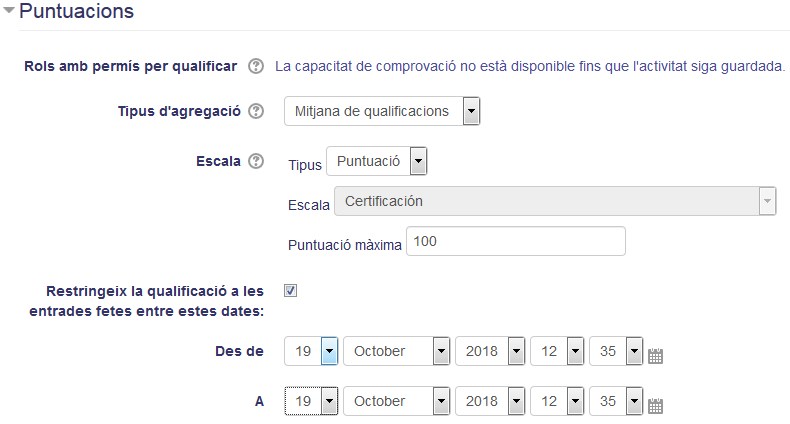
Task: Open the A minute dropdown
Action: (616, 401)
